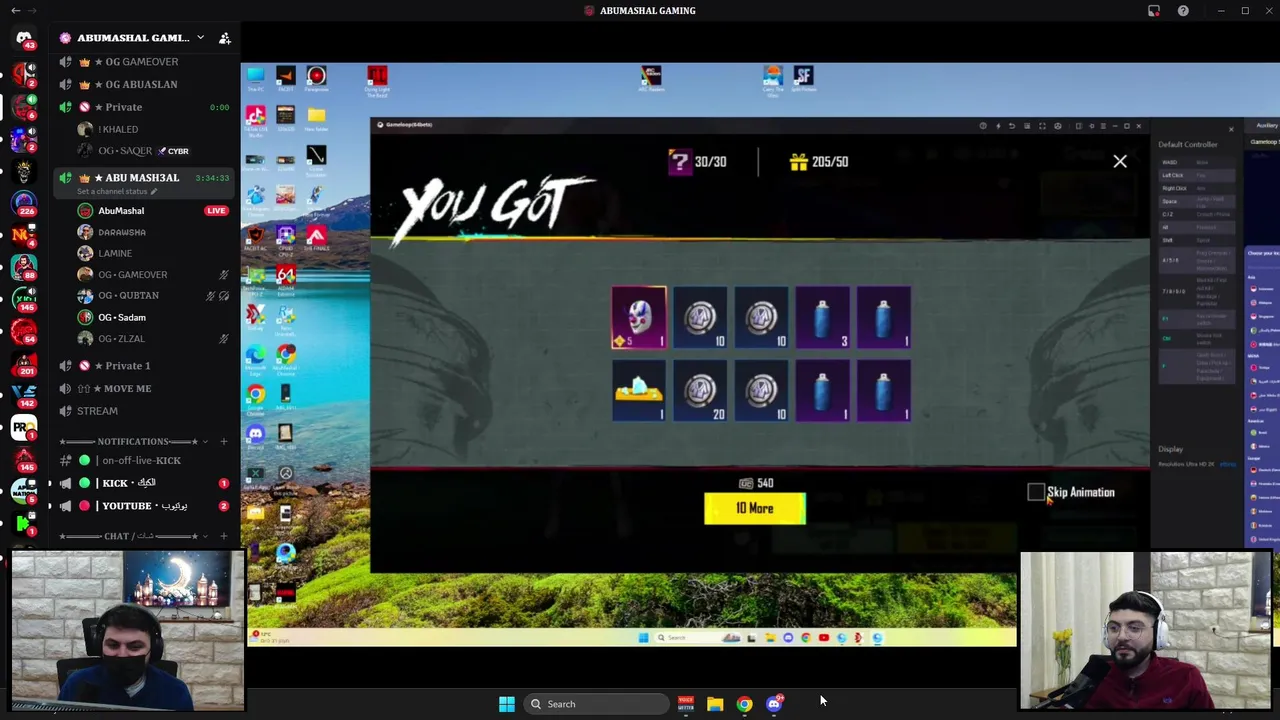Open Discord help icon in title bar
The height and width of the screenshot is (720, 1280).
point(1183,11)
